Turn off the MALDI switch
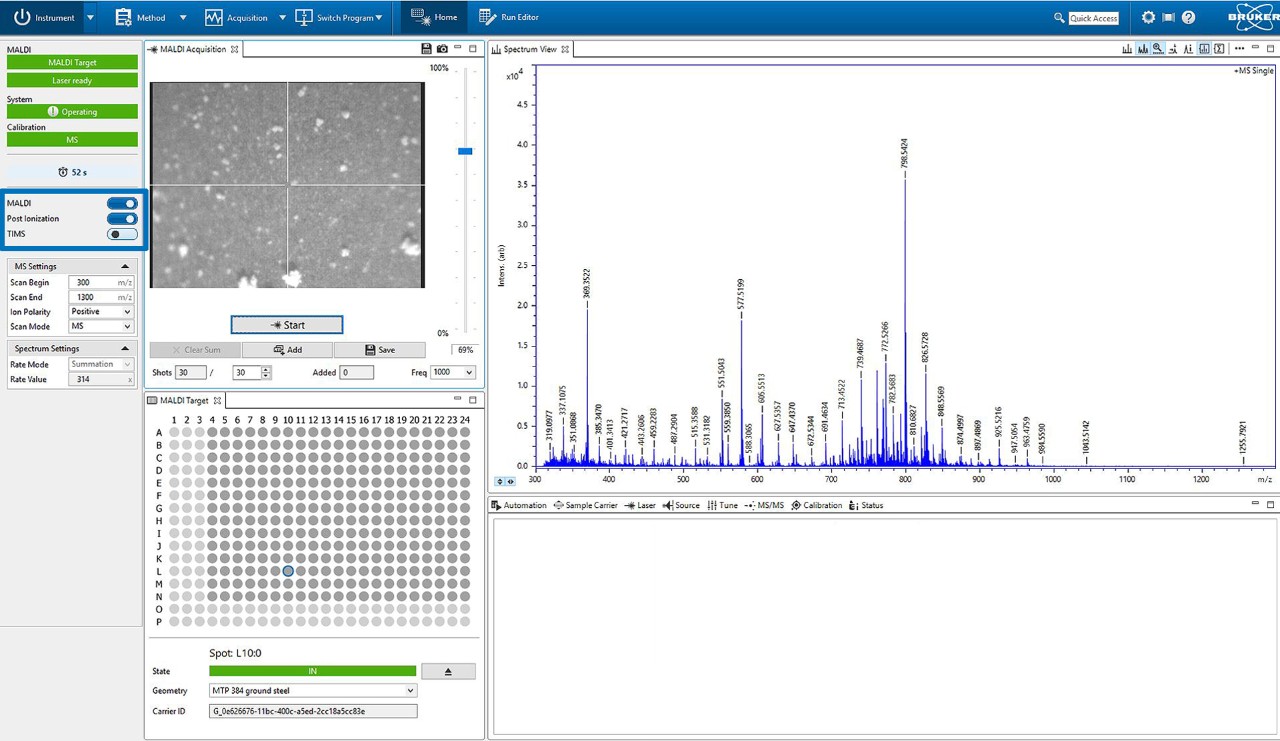 pyautogui.click(x=121, y=203)
